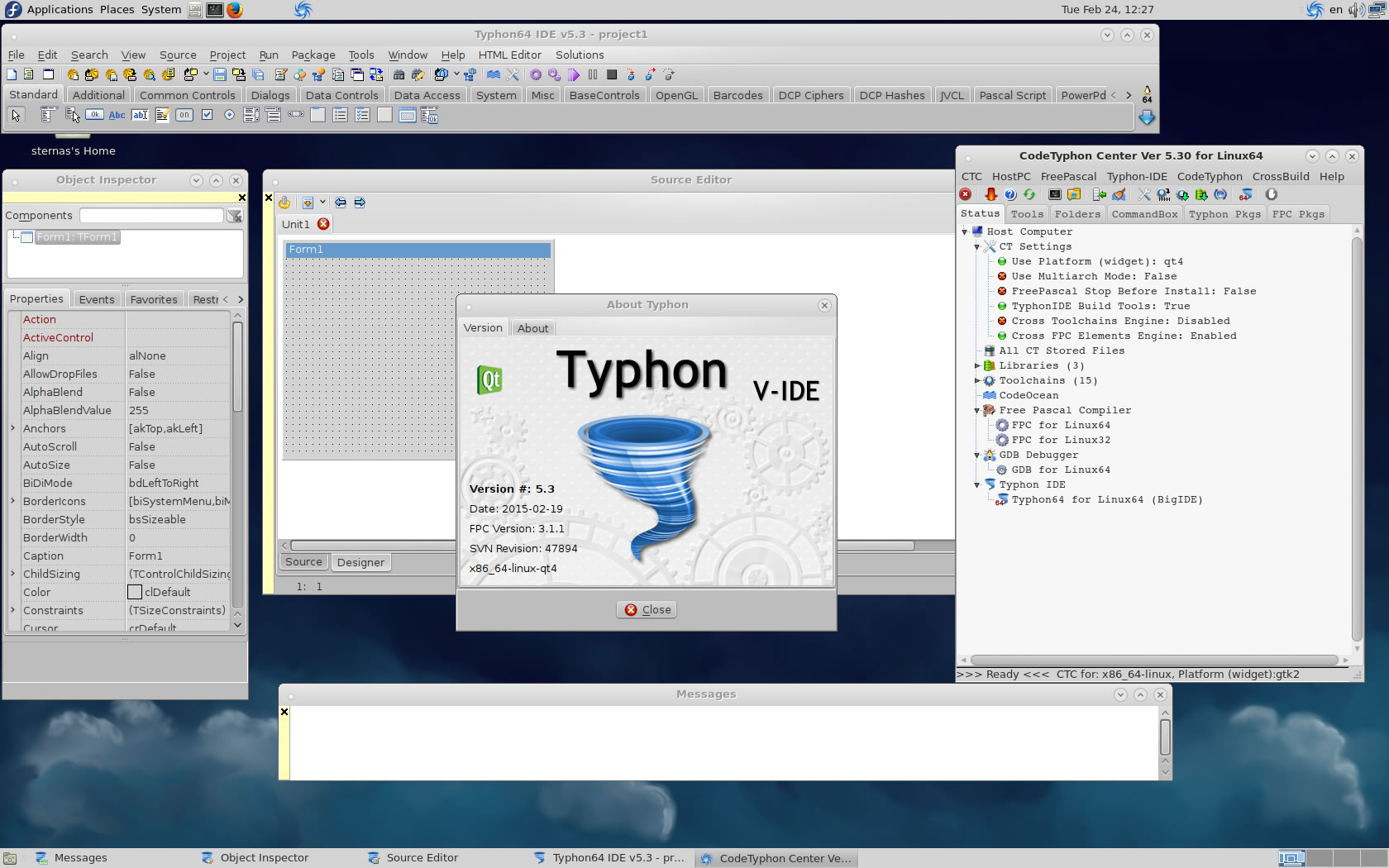Click the clDefault color swatch
1389x868 pixels.
tap(135, 592)
